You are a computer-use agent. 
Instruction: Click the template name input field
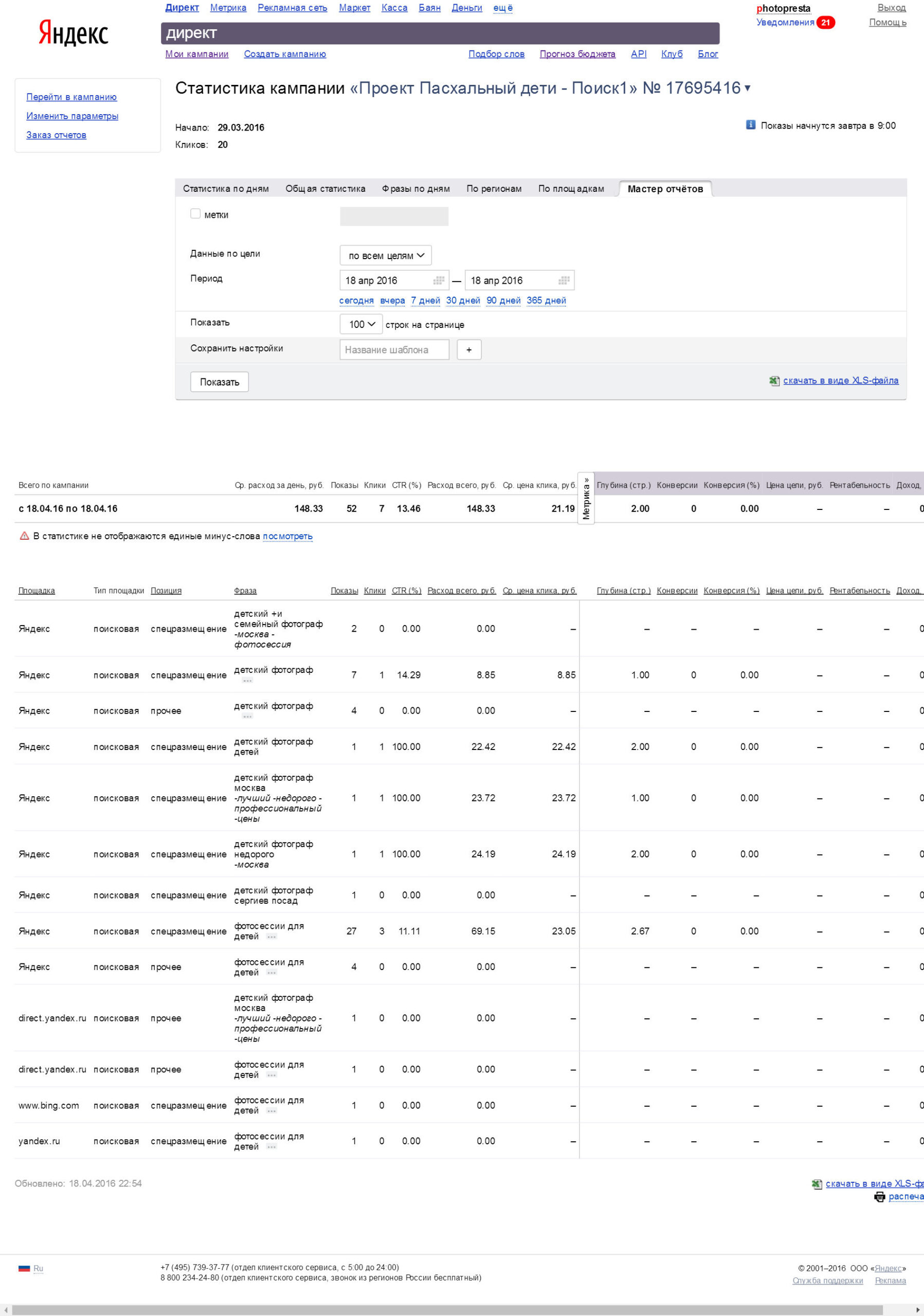coord(394,350)
